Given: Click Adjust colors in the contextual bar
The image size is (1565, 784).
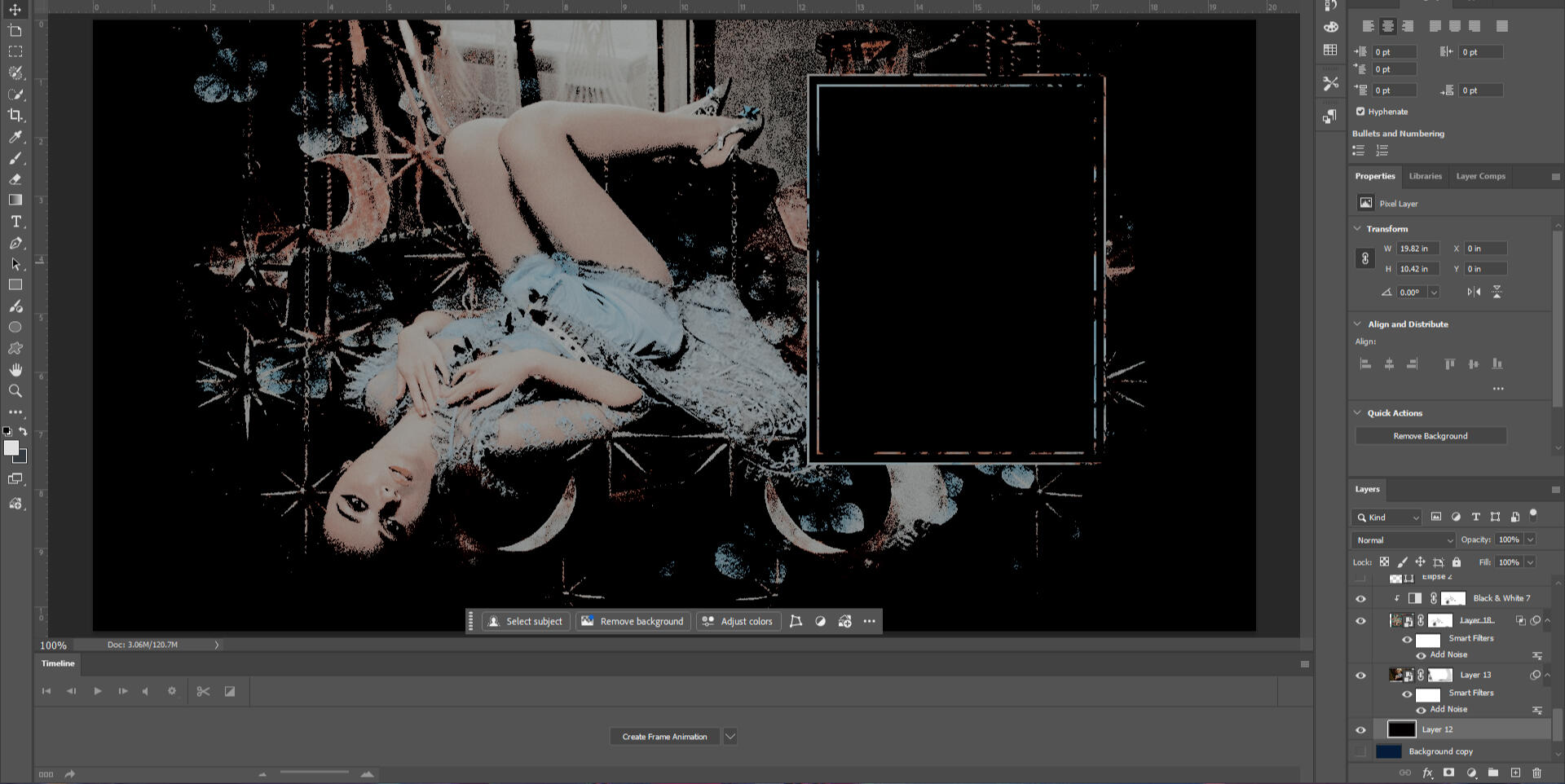Looking at the screenshot, I should click(x=738, y=621).
